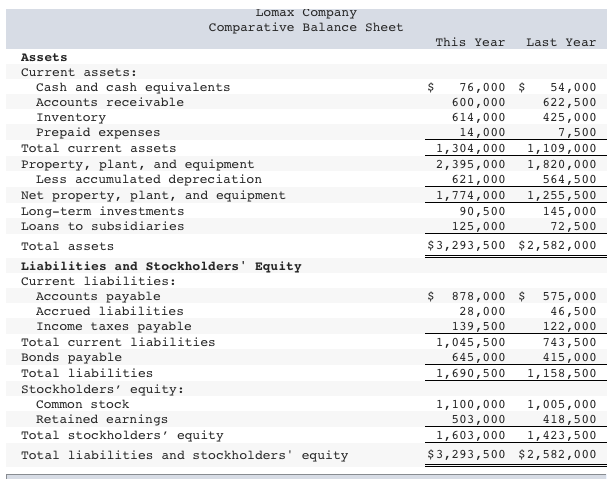Select 'Property, plant, and equipment' label
Image resolution: width=616 pixels, height=480 pixels.
point(138,164)
